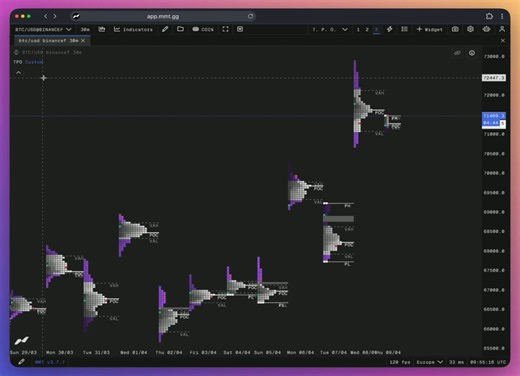Go forward with the browser forward arrow
Viewport: 520px width, 376px height.
tap(55, 16)
